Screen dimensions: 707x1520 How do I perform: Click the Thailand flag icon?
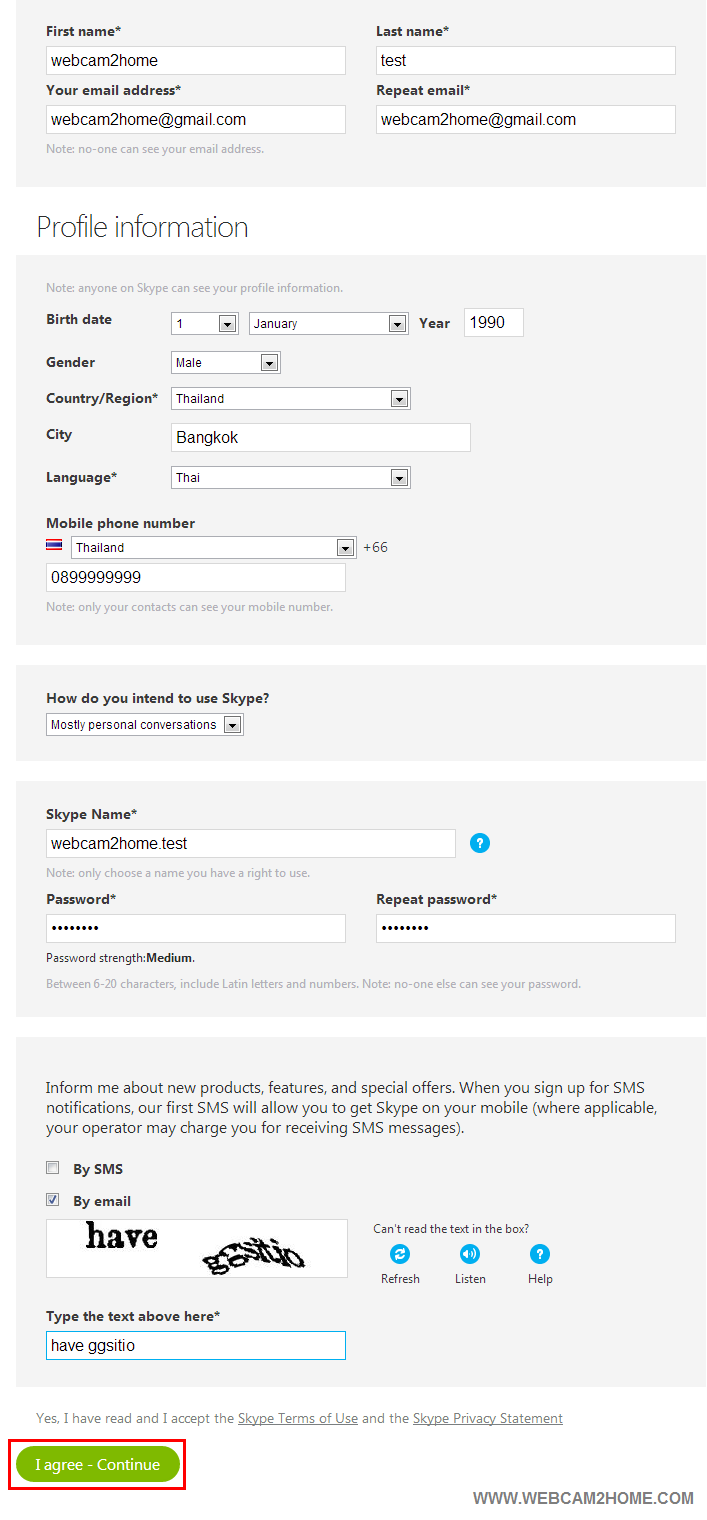54,545
